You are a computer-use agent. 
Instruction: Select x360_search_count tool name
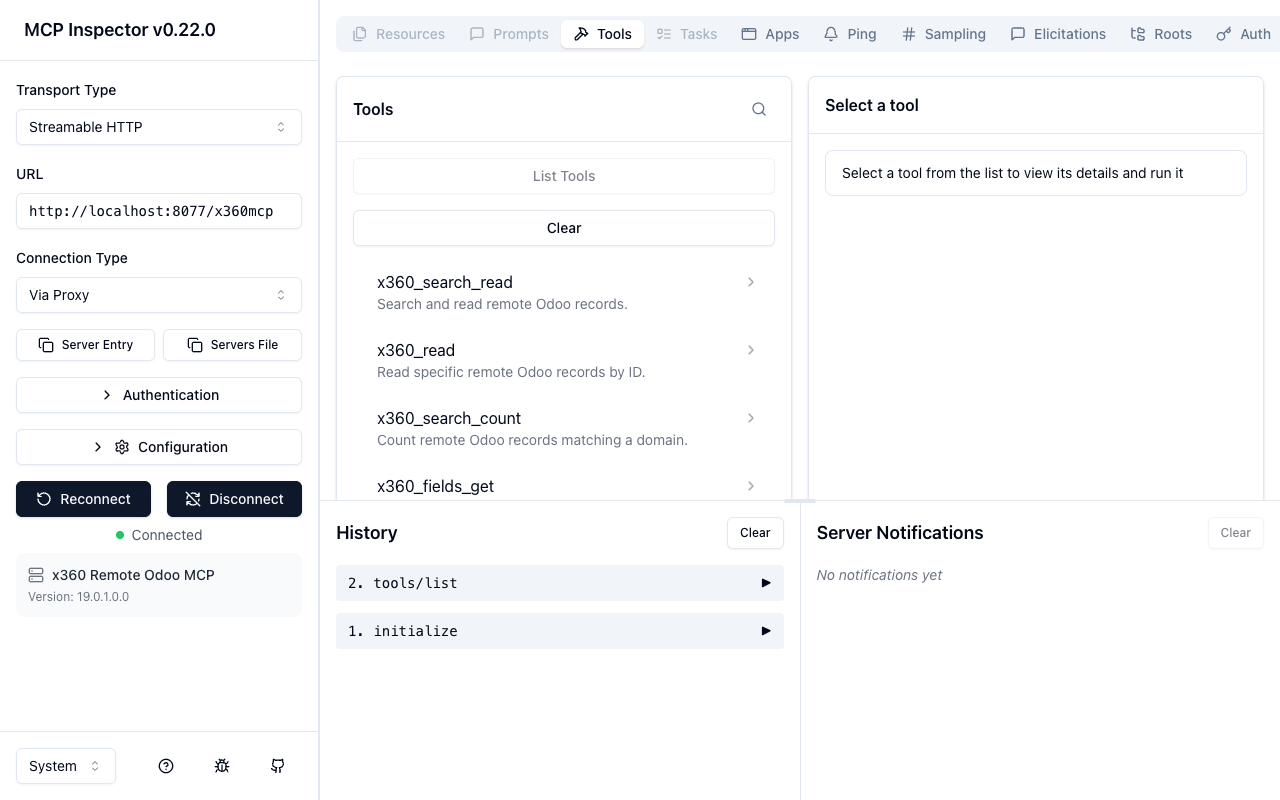(449, 418)
